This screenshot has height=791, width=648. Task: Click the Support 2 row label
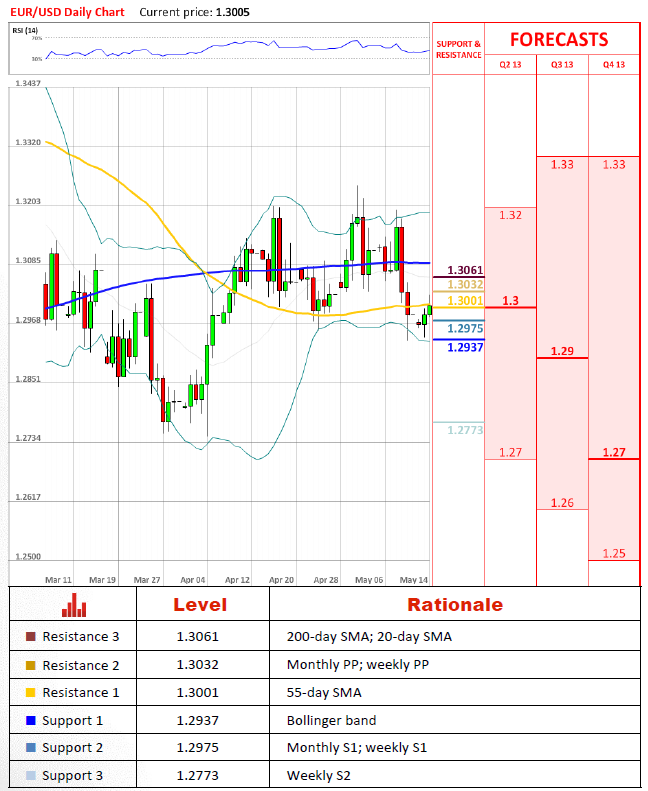click(x=73, y=748)
